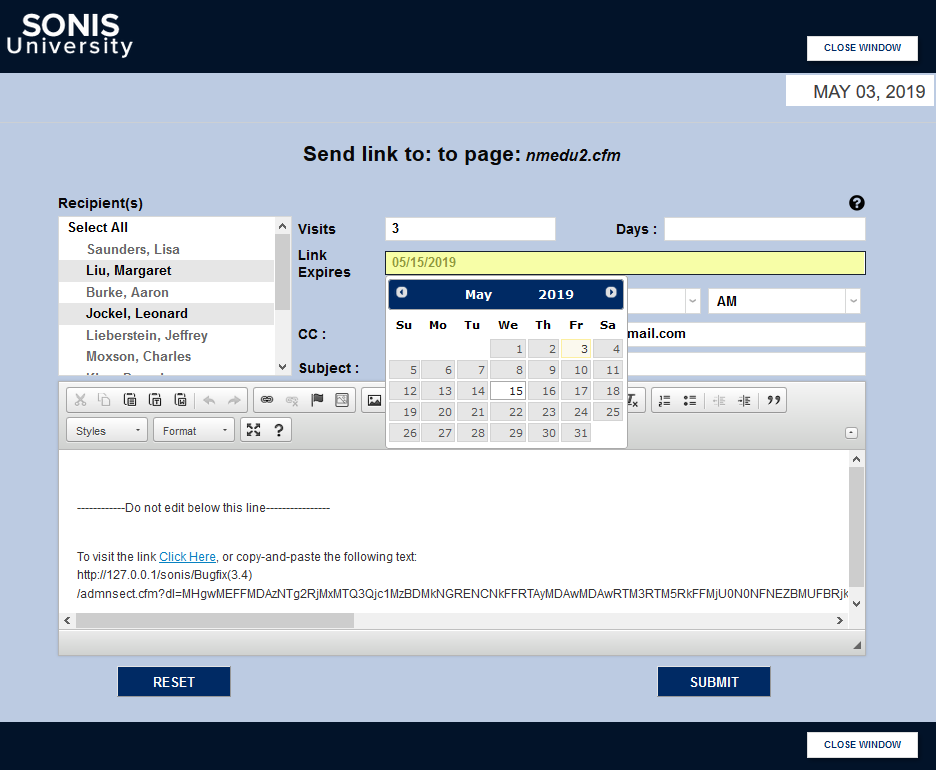The height and width of the screenshot is (770, 936).
Task: Pick May 10 in the calendar
Action: point(576,369)
